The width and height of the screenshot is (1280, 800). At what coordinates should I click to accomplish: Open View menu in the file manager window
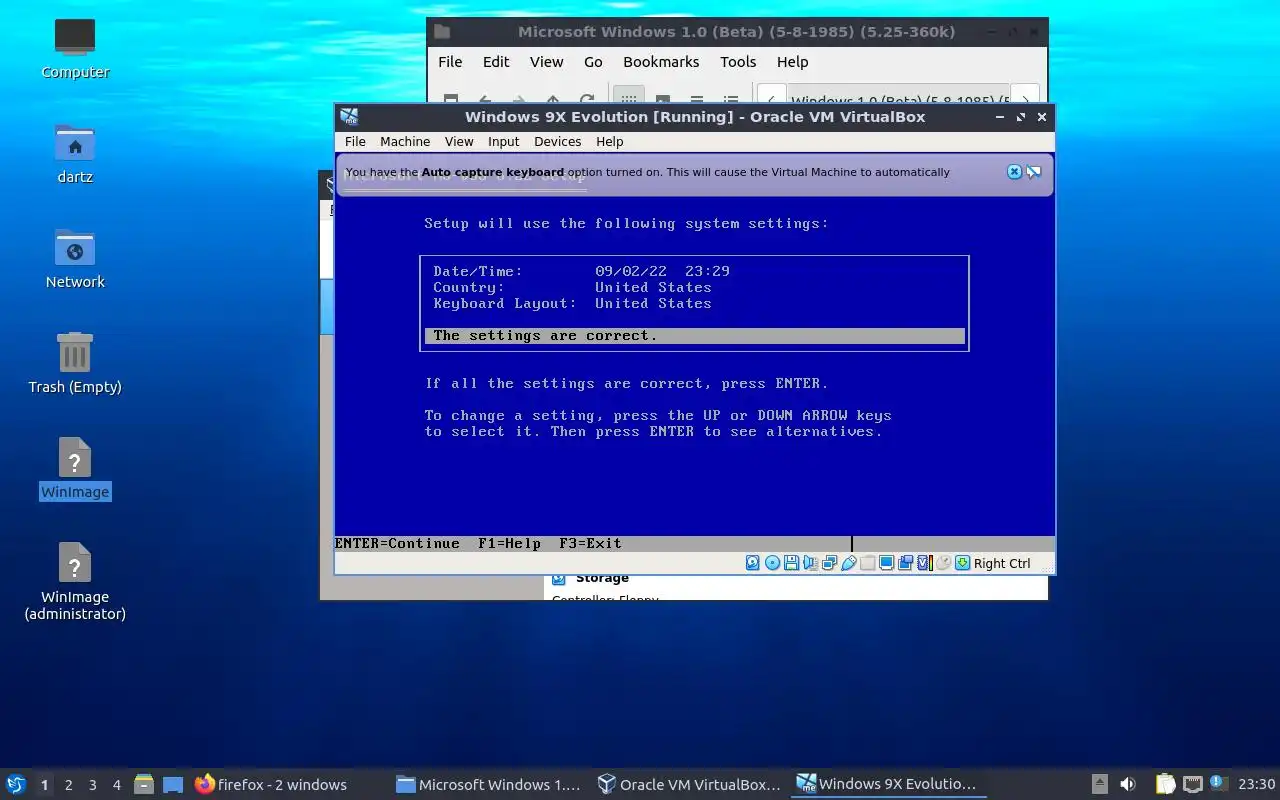[x=546, y=62]
